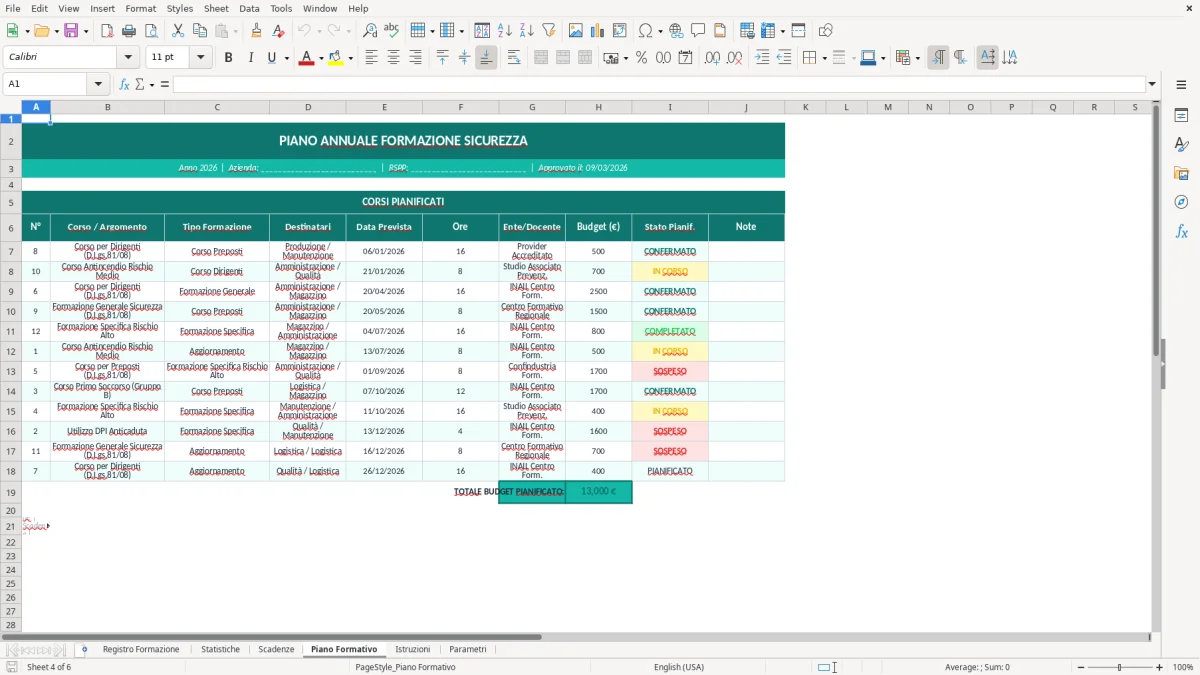Click zoom in plus button

(1160, 667)
